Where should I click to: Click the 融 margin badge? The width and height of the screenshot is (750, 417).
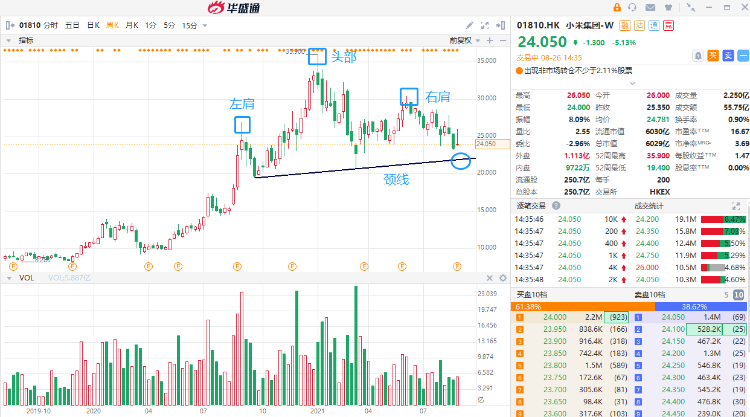click(625, 25)
